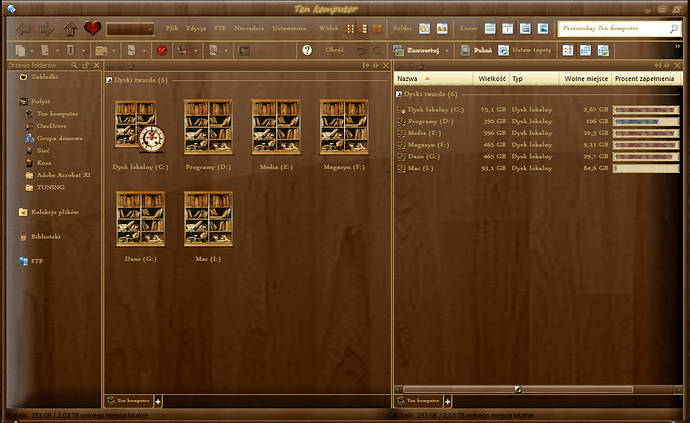Expand the Konwertuj dropdown arrow
Viewport: 690px width, 423px height.
click(447, 50)
